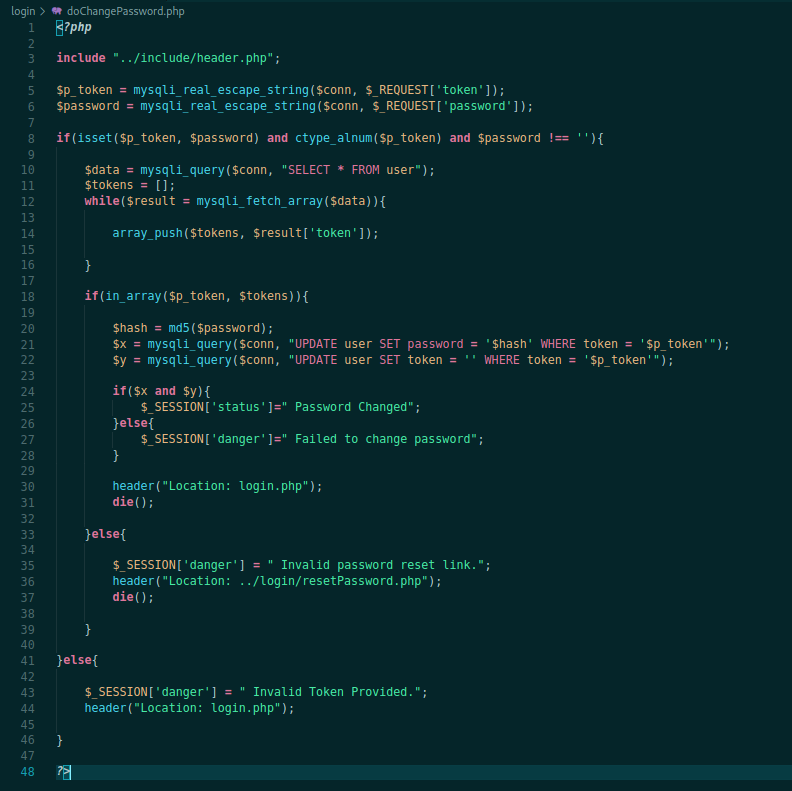Click 'UPDATE user SET token' query text

point(369,360)
